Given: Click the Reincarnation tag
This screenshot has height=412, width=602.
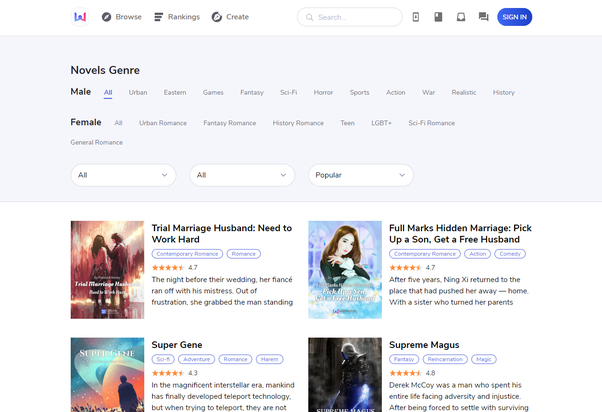Looking at the screenshot, I should [x=445, y=359].
